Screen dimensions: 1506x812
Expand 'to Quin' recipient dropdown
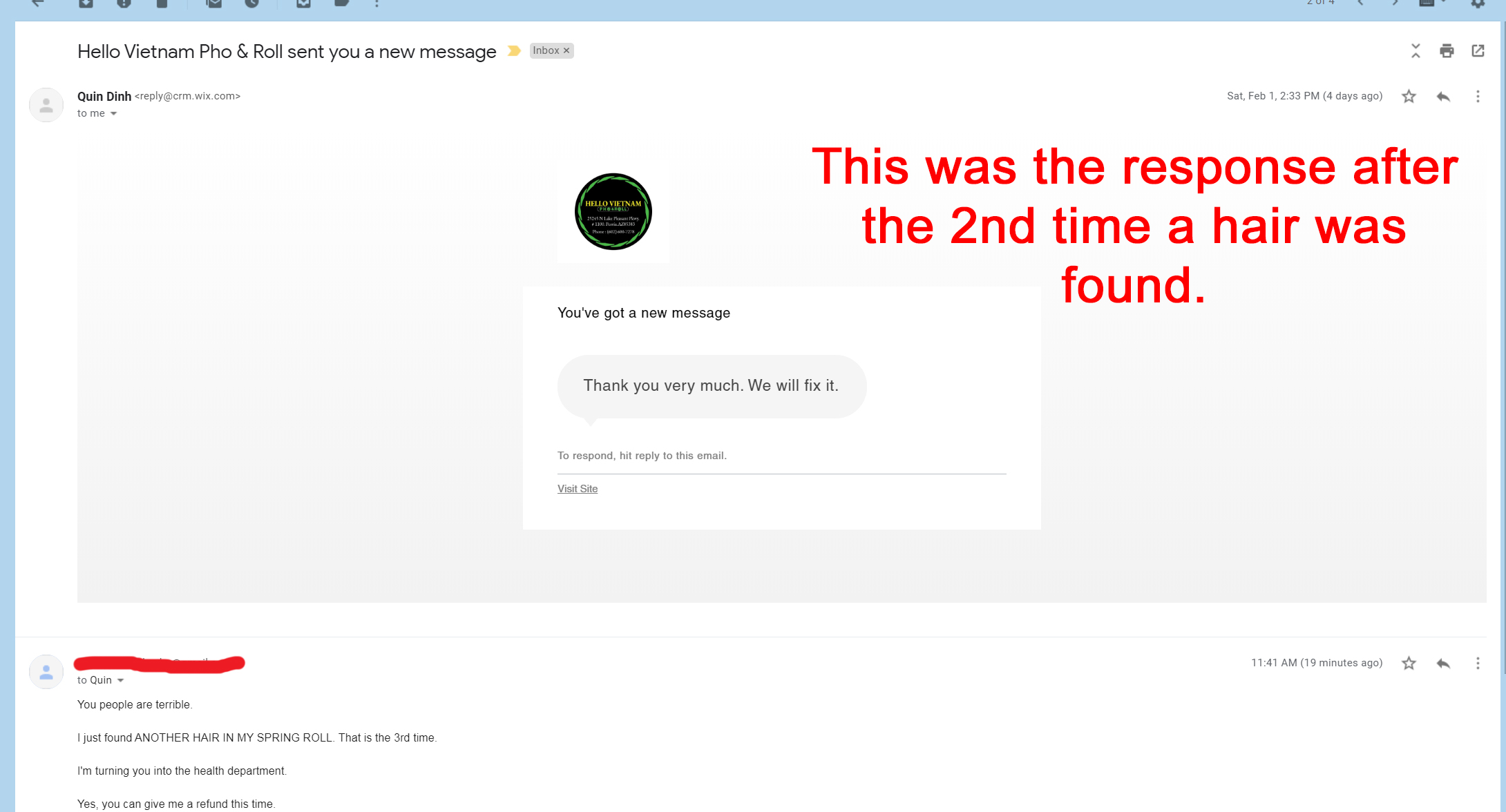tap(119, 681)
